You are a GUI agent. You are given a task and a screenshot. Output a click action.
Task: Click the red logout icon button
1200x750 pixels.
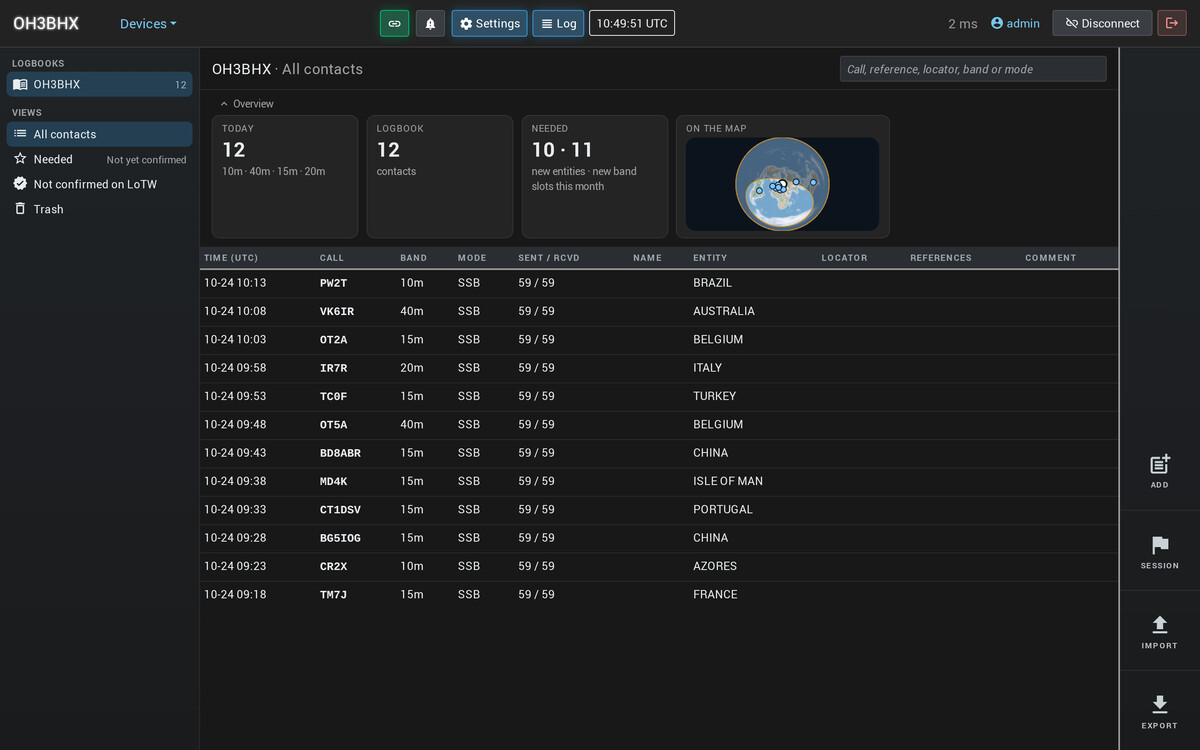[x=1171, y=23]
